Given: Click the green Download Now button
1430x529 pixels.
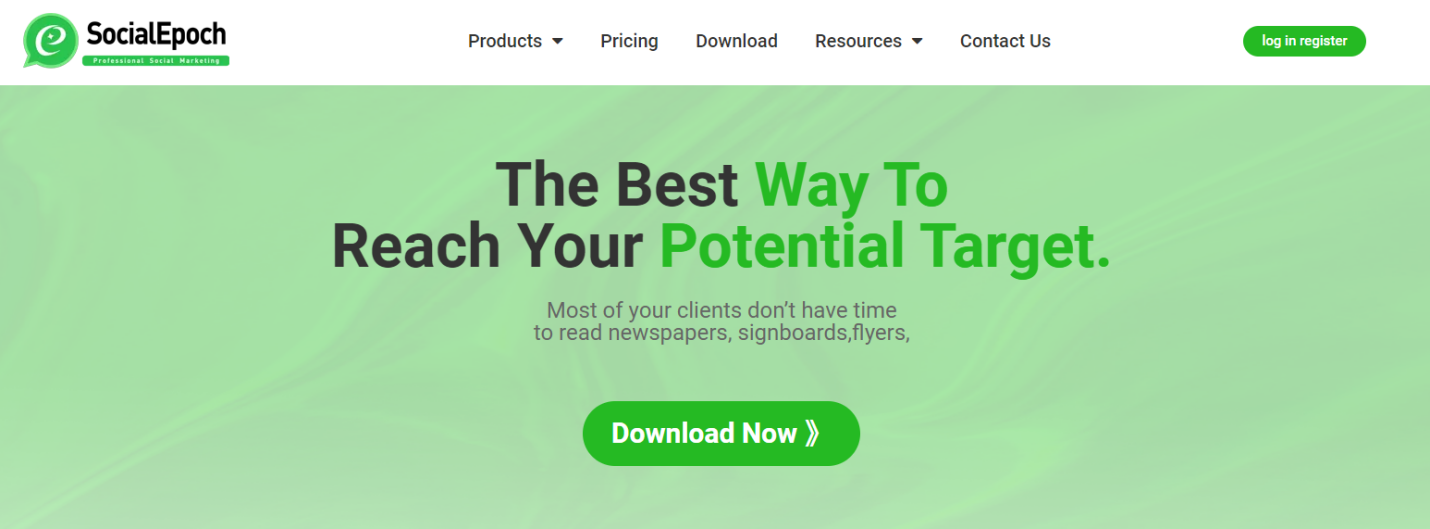Looking at the screenshot, I should tap(721, 433).
